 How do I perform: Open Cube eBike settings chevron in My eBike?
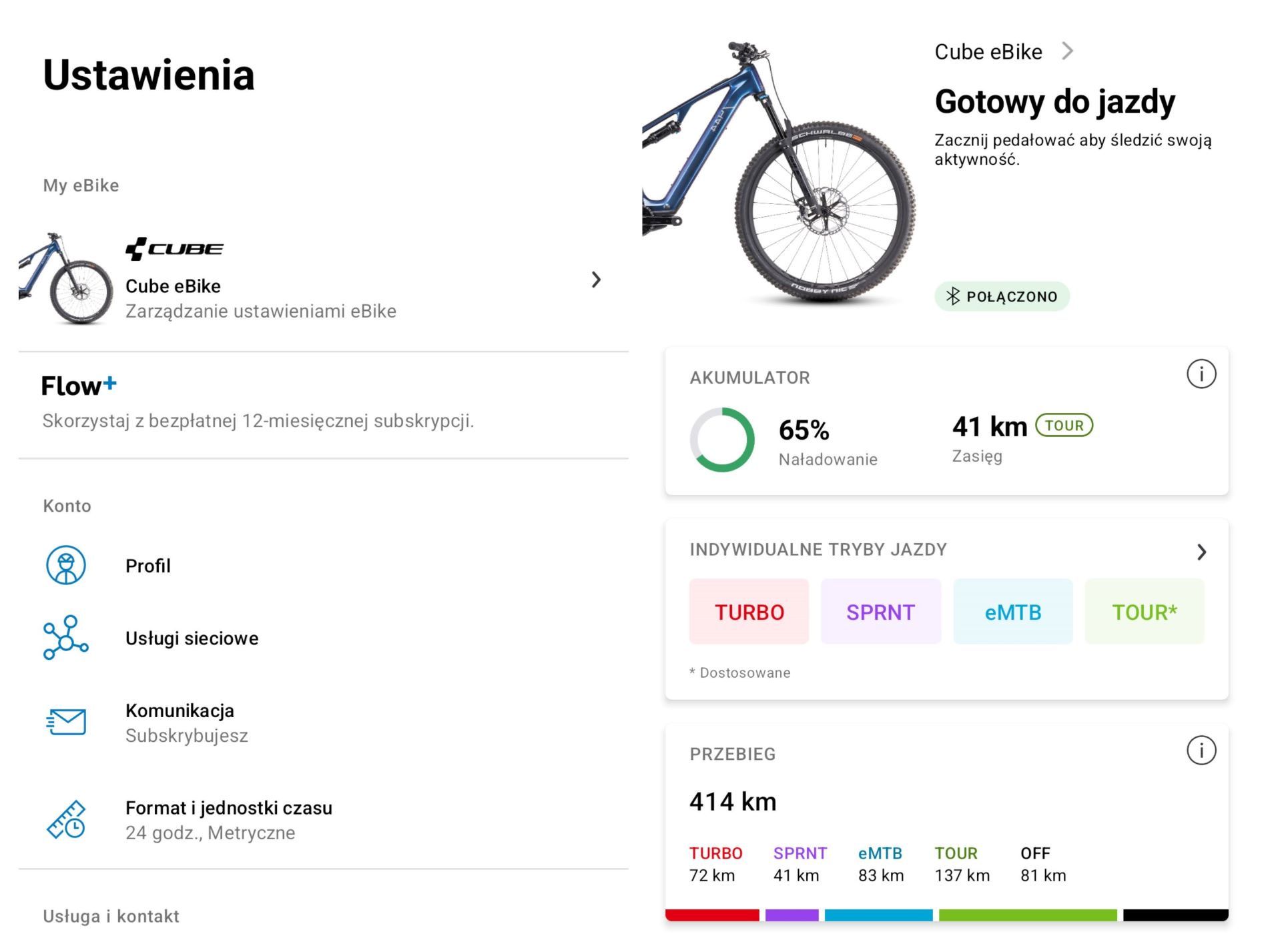[596, 280]
